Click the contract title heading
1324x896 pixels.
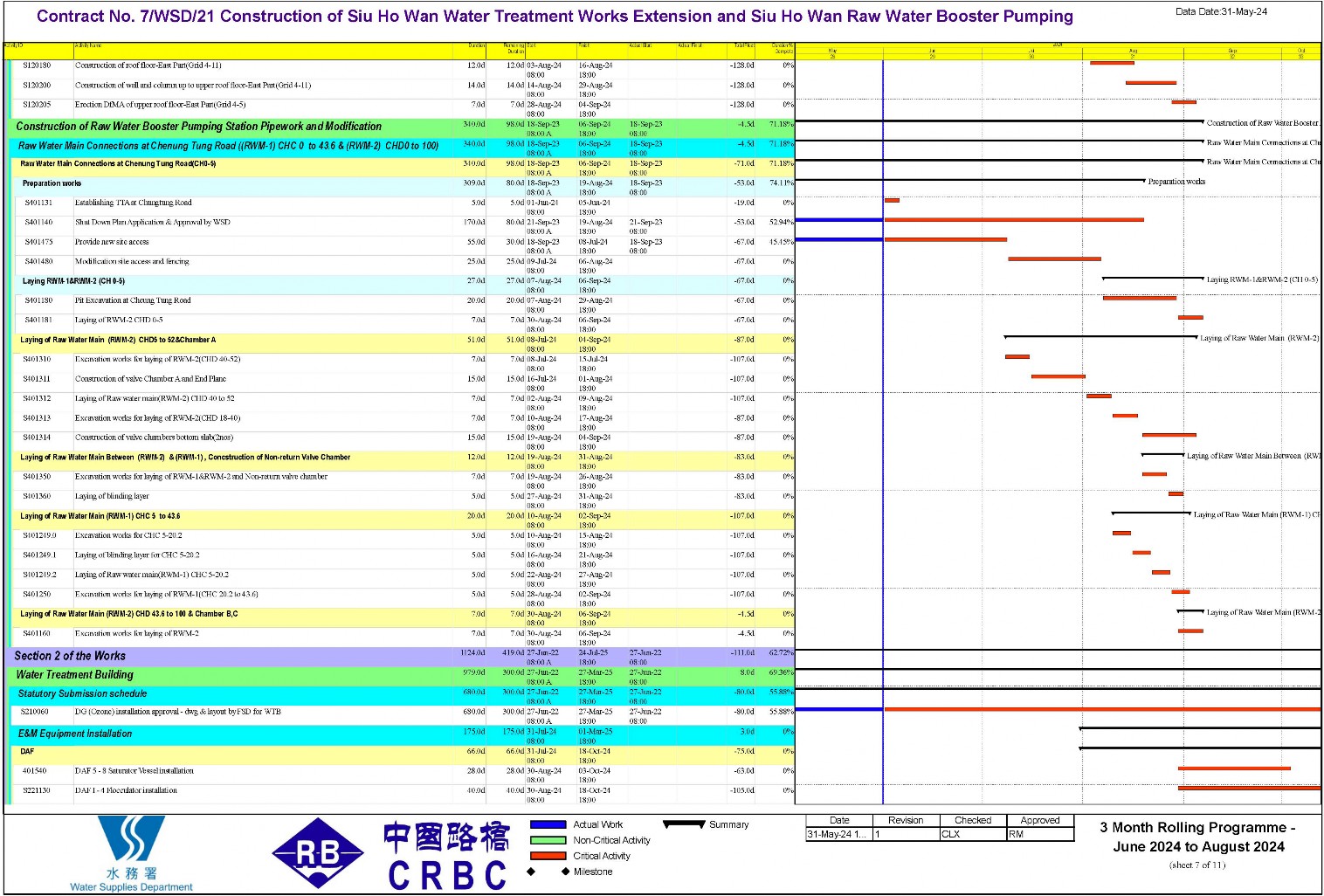click(x=555, y=17)
